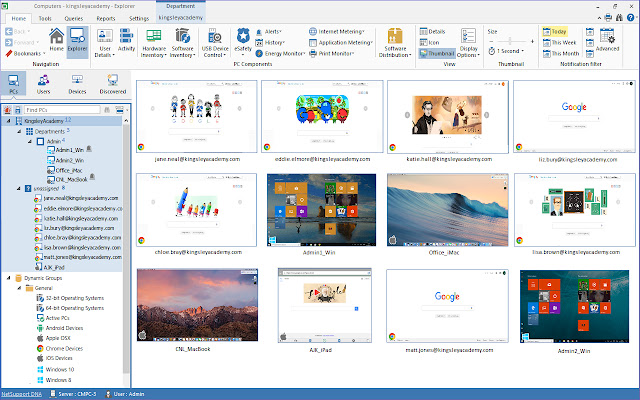Collapse the Departments tree node

[x=19, y=131]
